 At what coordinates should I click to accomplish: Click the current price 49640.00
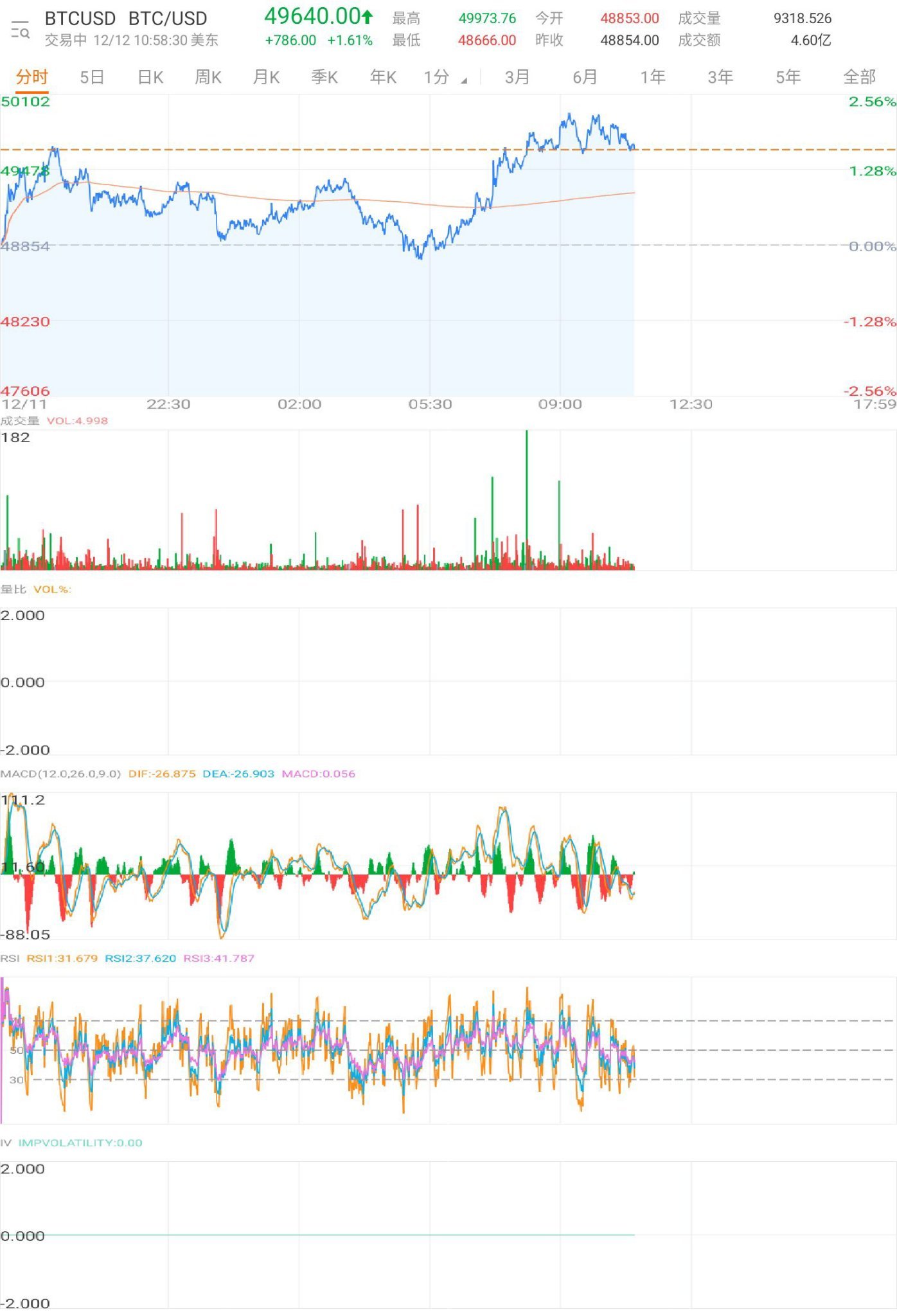pos(318,16)
